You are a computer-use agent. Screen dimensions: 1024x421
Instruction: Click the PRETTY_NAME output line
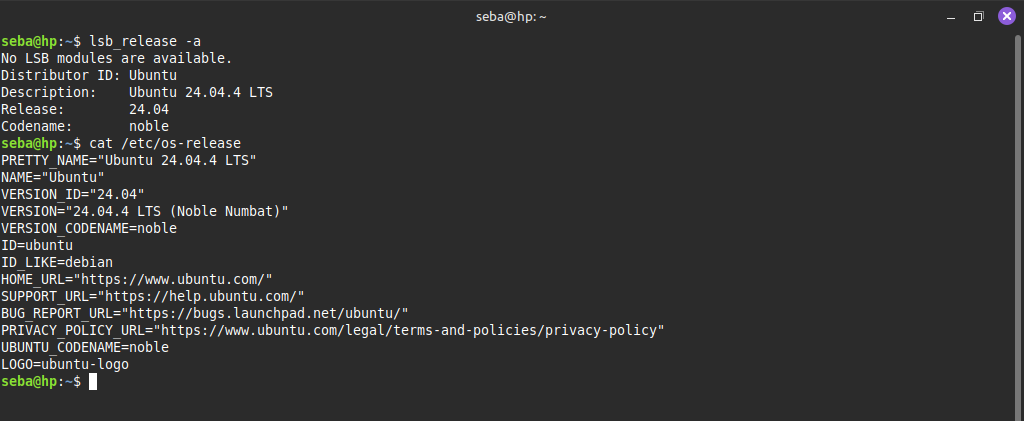click(x=130, y=160)
